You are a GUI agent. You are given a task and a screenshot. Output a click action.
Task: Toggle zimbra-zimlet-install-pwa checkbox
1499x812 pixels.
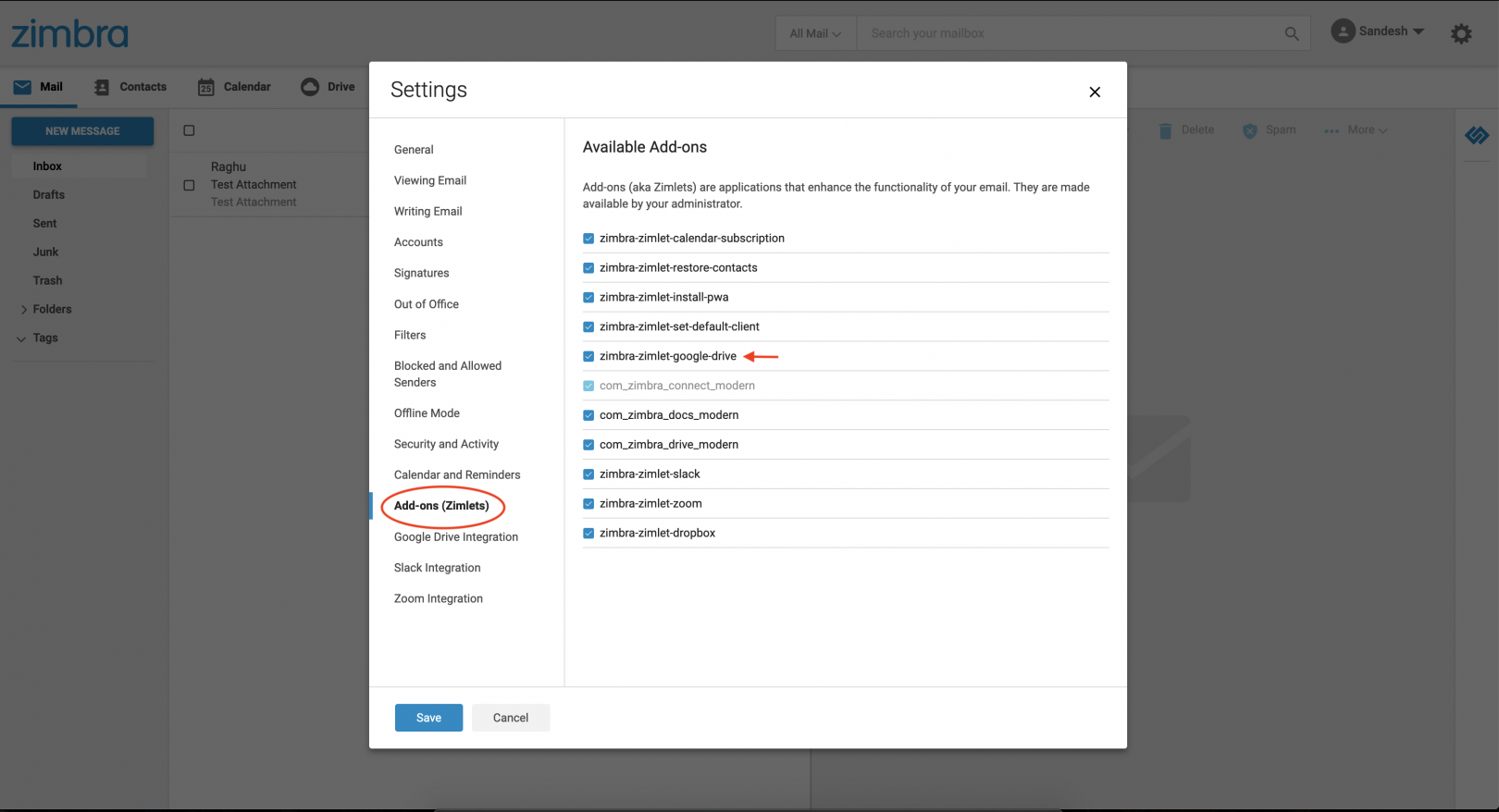588,298
